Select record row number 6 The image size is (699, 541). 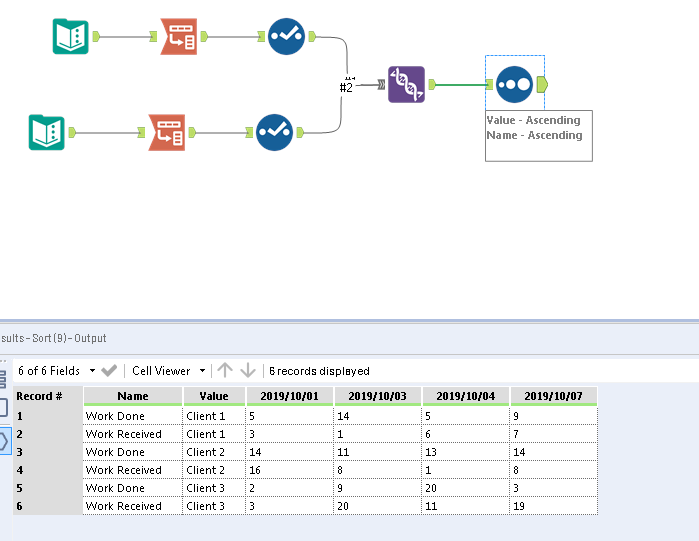[x=48, y=506]
